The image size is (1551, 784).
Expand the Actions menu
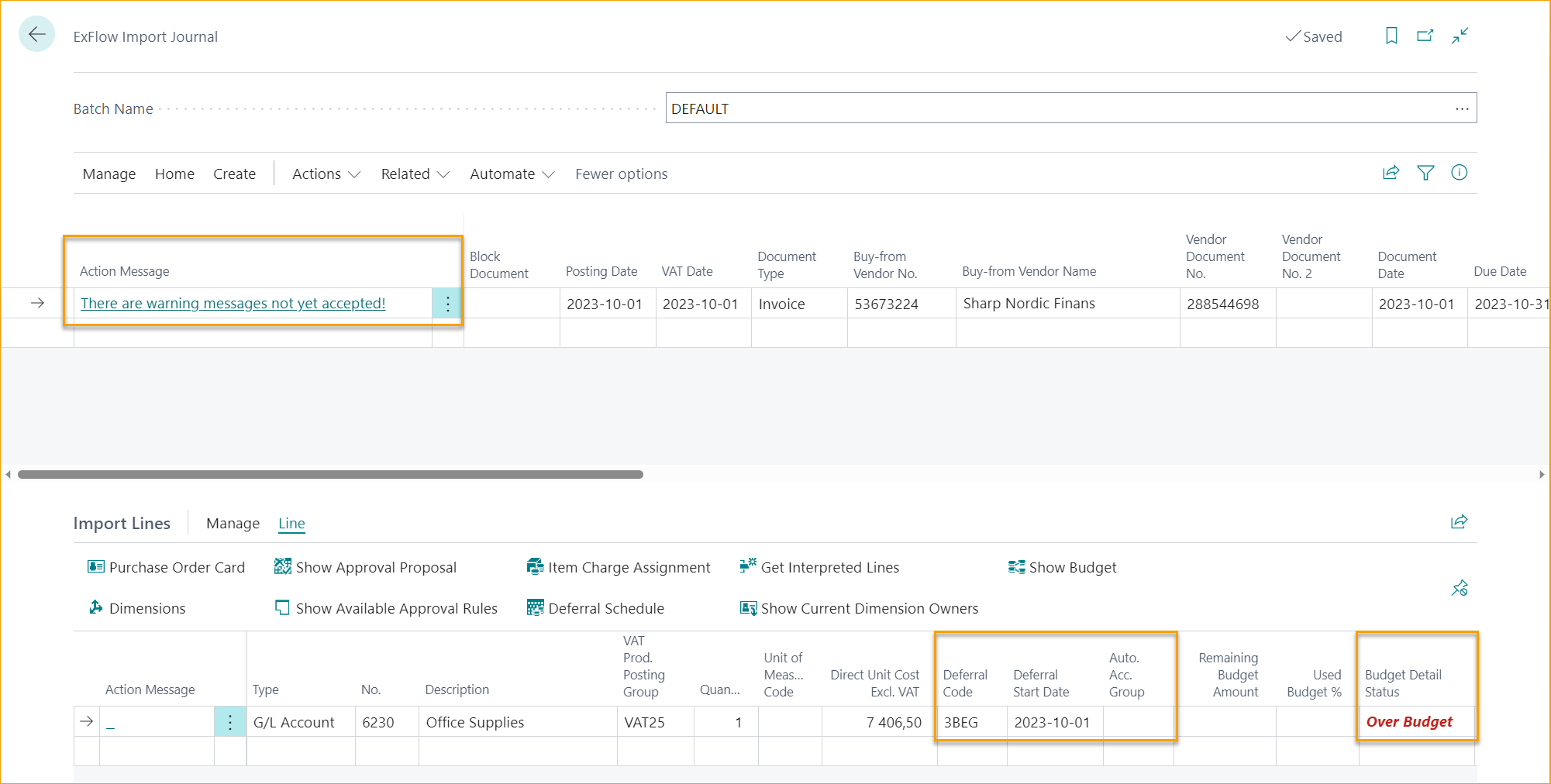325,174
